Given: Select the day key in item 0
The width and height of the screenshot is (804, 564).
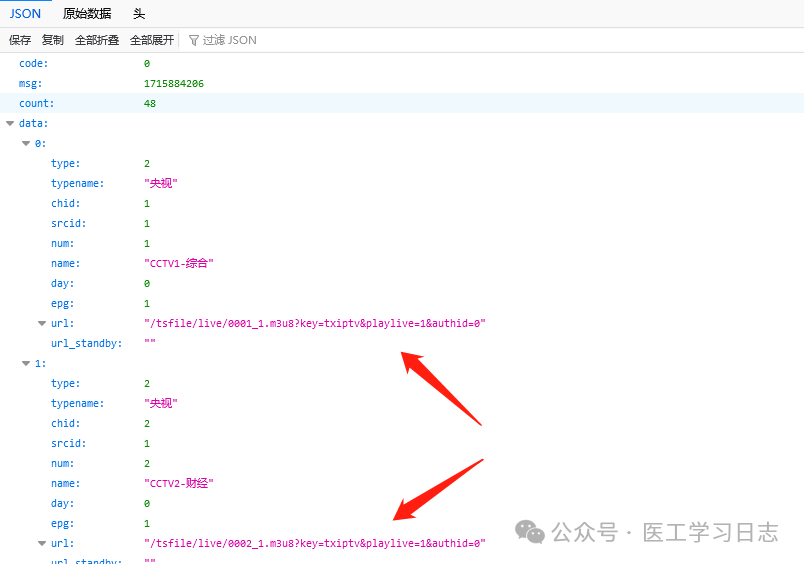Looking at the screenshot, I should (63, 284).
